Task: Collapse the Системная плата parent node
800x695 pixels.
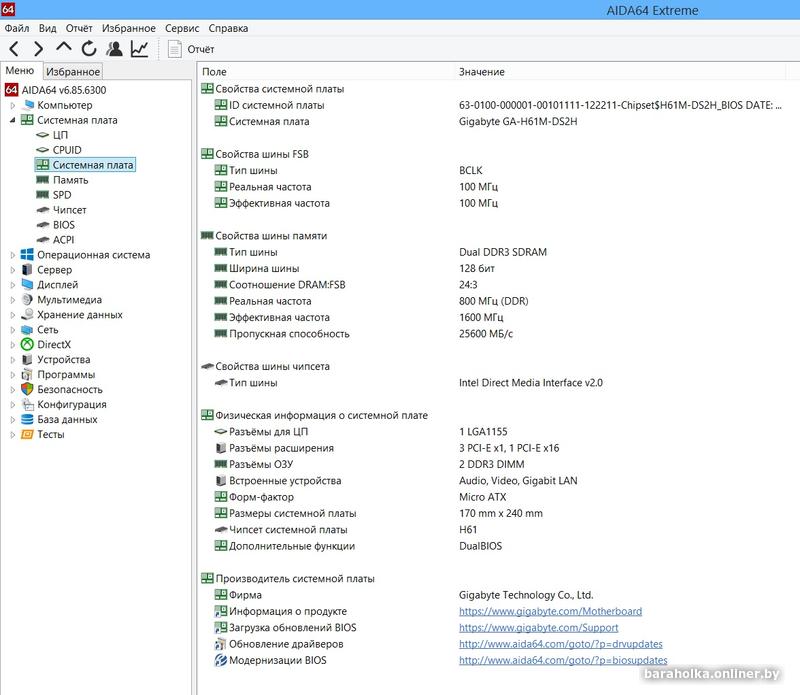Action: coord(13,120)
